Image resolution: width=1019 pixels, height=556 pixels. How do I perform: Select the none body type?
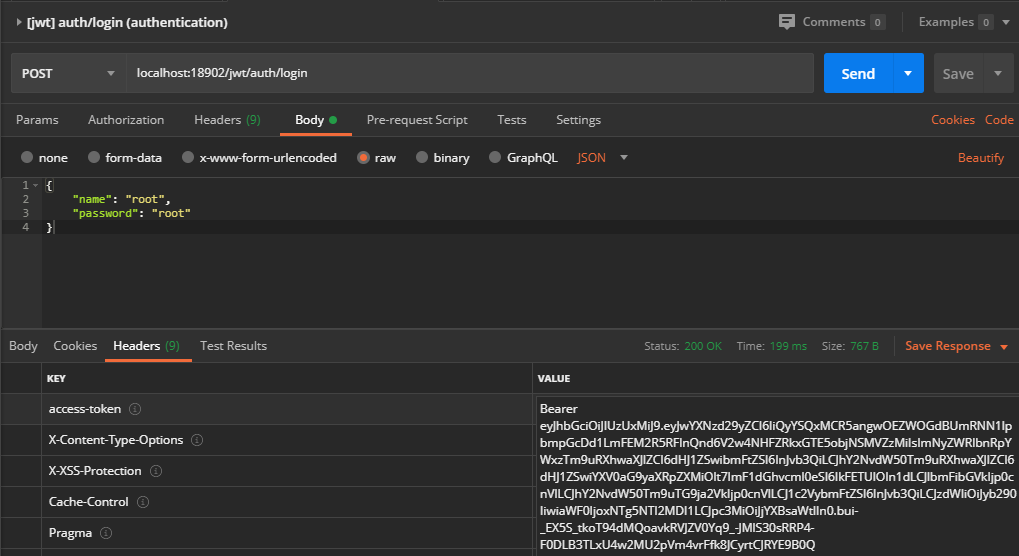pos(27,157)
